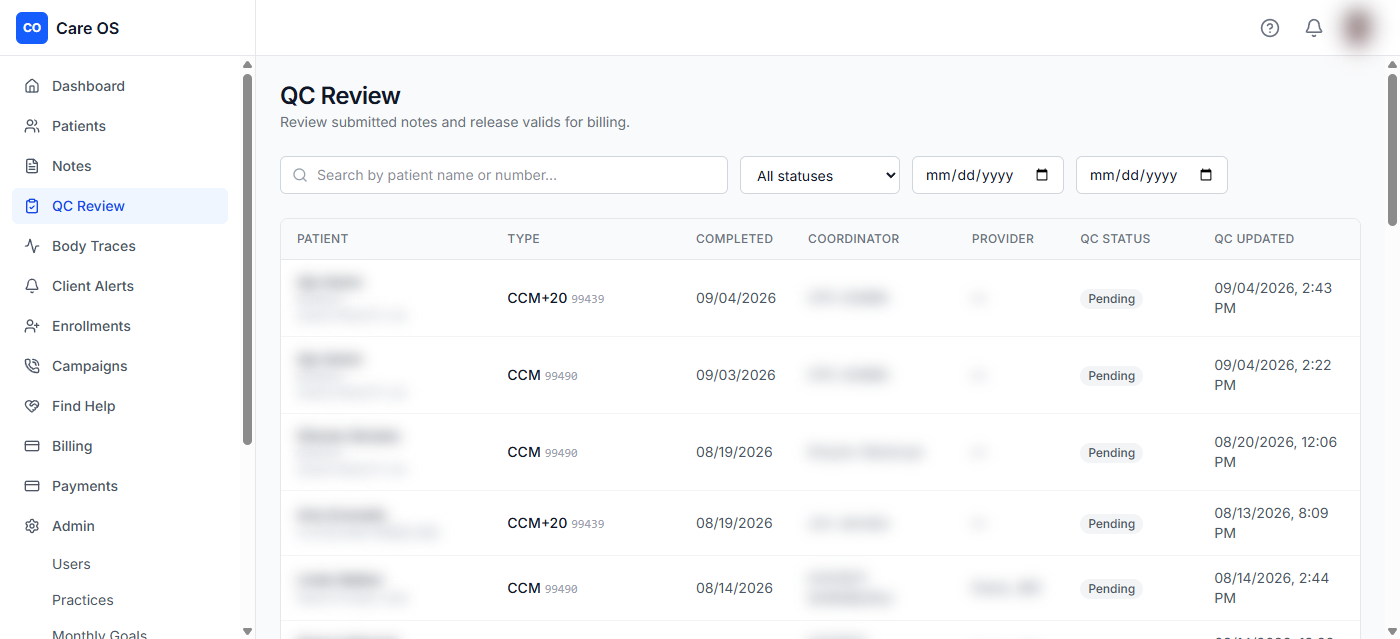The height and width of the screenshot is (639, 1400).
Task: Click Pending badge for 09/03/2026 row
Action: point(1111,376)
